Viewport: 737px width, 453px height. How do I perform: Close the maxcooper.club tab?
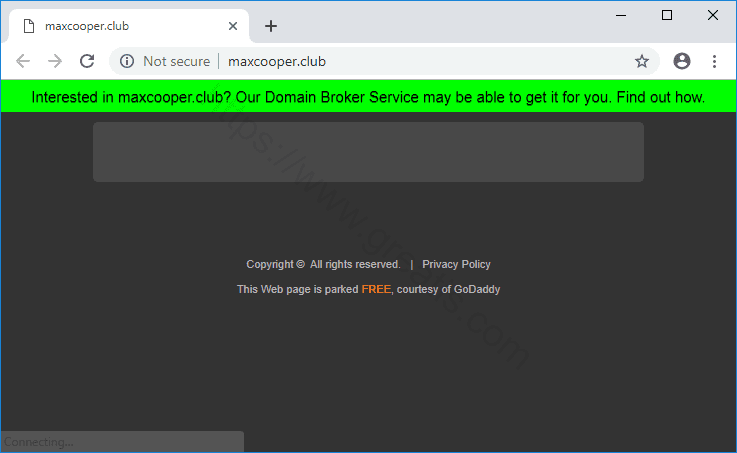coord(233,26)
